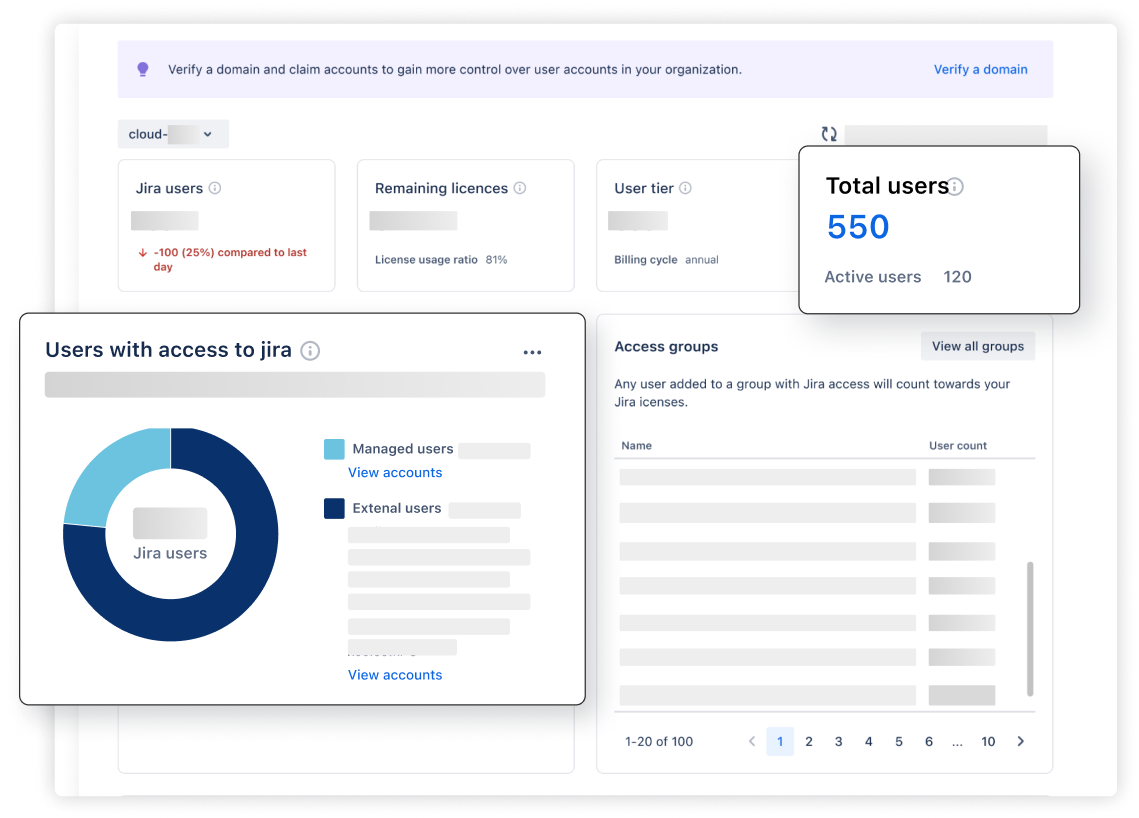
Task: Open the three-dot more options menu
Action: (532, 352)
